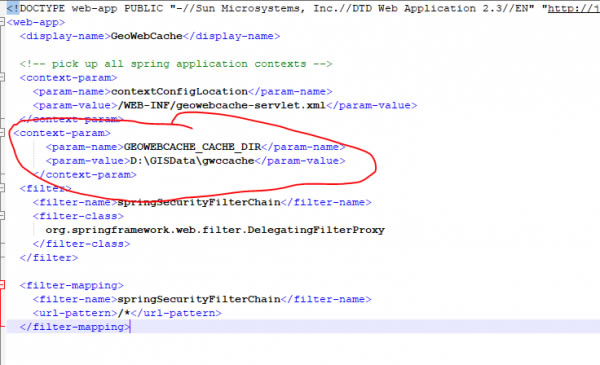Select the /* url-pattern value
The width and height of the screenshot is (600, 365).
[x=124, y=313]
